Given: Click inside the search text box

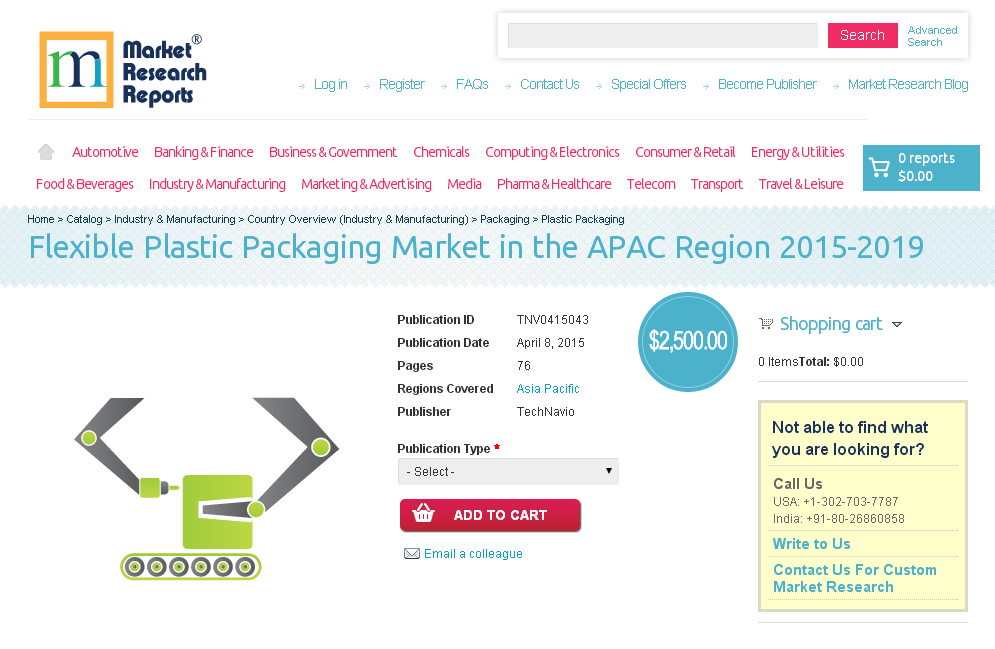Looking at the screenshot, I should pyautogui.click(x=662, y=35).
